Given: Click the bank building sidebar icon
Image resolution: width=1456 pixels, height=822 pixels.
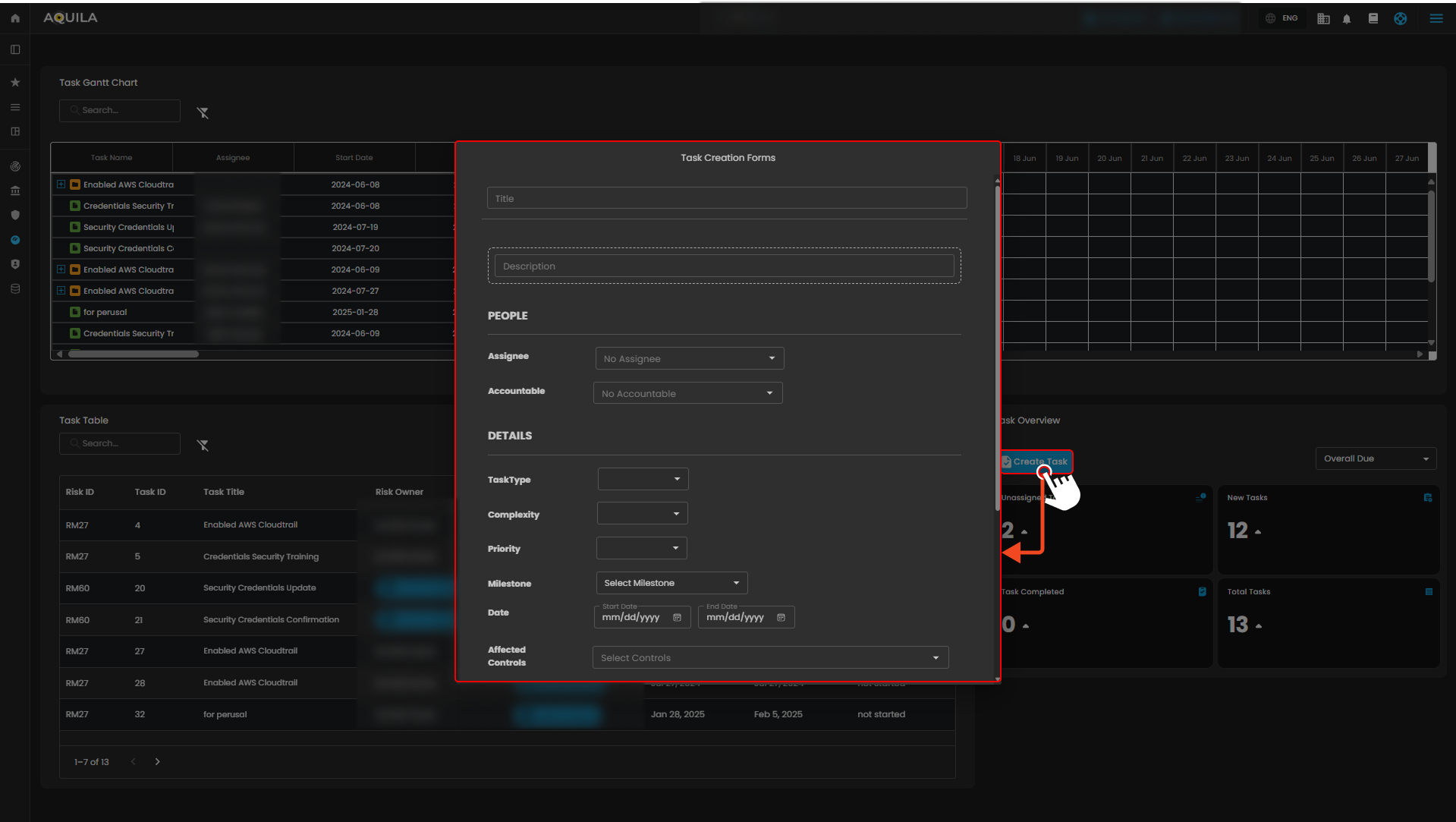Looking at the screenshot, I should point(15,191).
